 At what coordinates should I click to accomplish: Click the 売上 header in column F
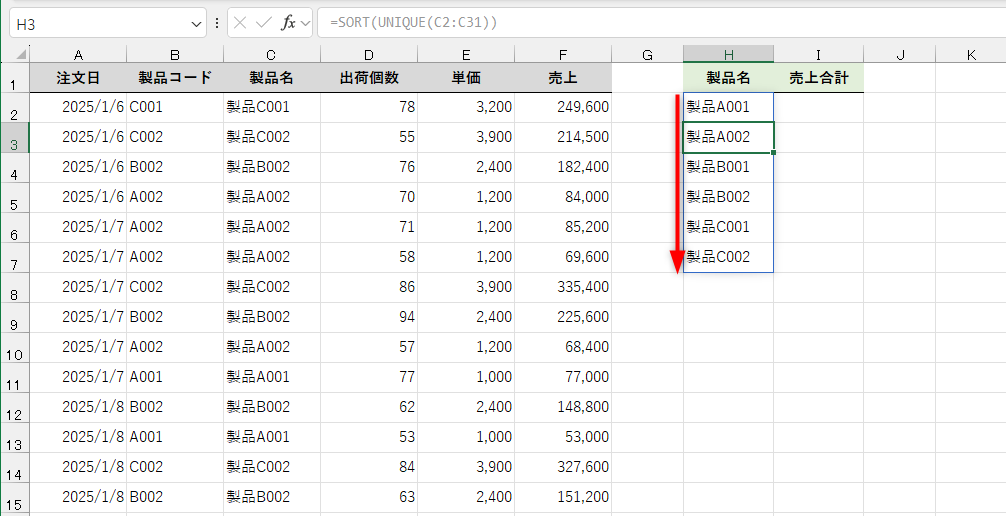click(563, 78)
